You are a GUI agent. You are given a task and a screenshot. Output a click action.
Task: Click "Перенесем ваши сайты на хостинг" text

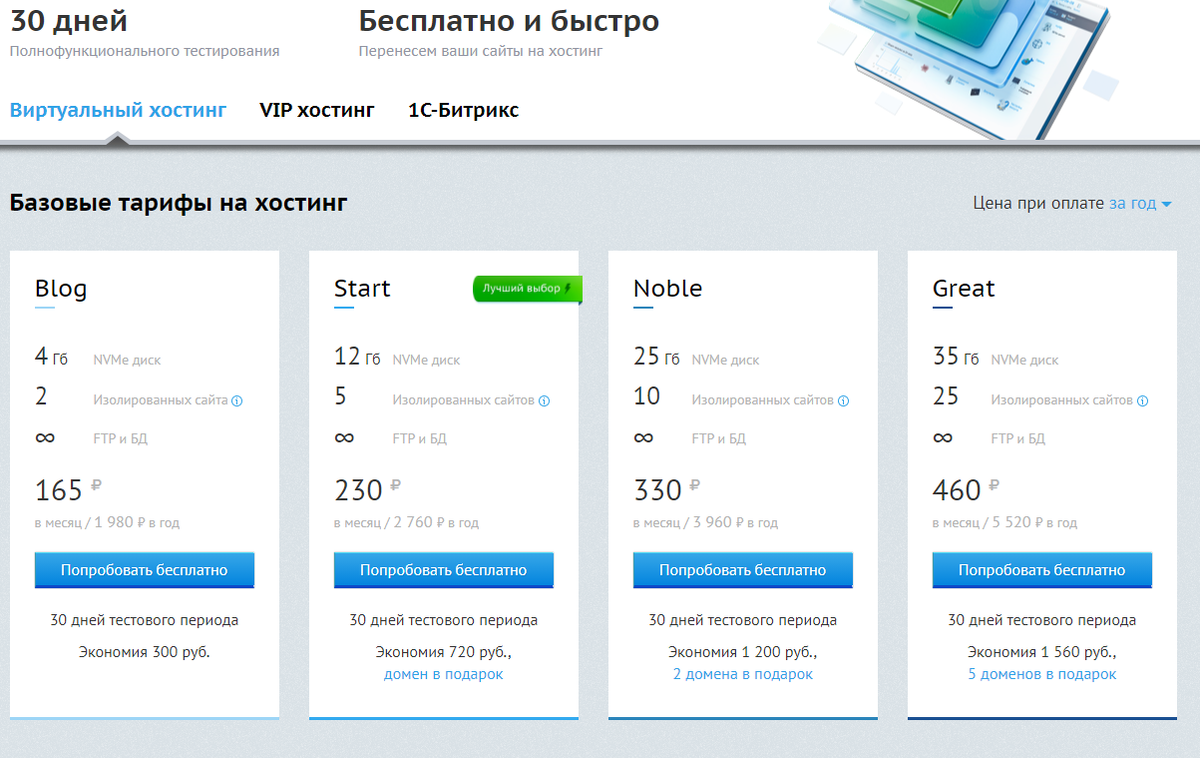point(481,50)
